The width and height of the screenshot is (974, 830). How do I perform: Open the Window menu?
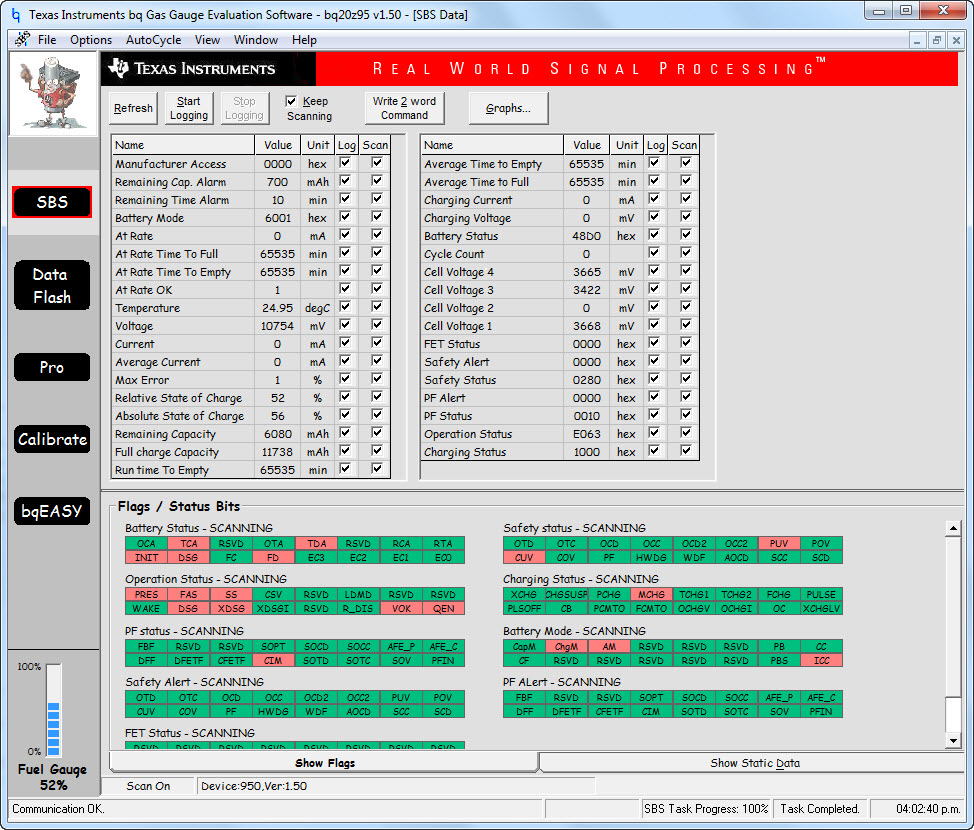[x=255, y=40]
